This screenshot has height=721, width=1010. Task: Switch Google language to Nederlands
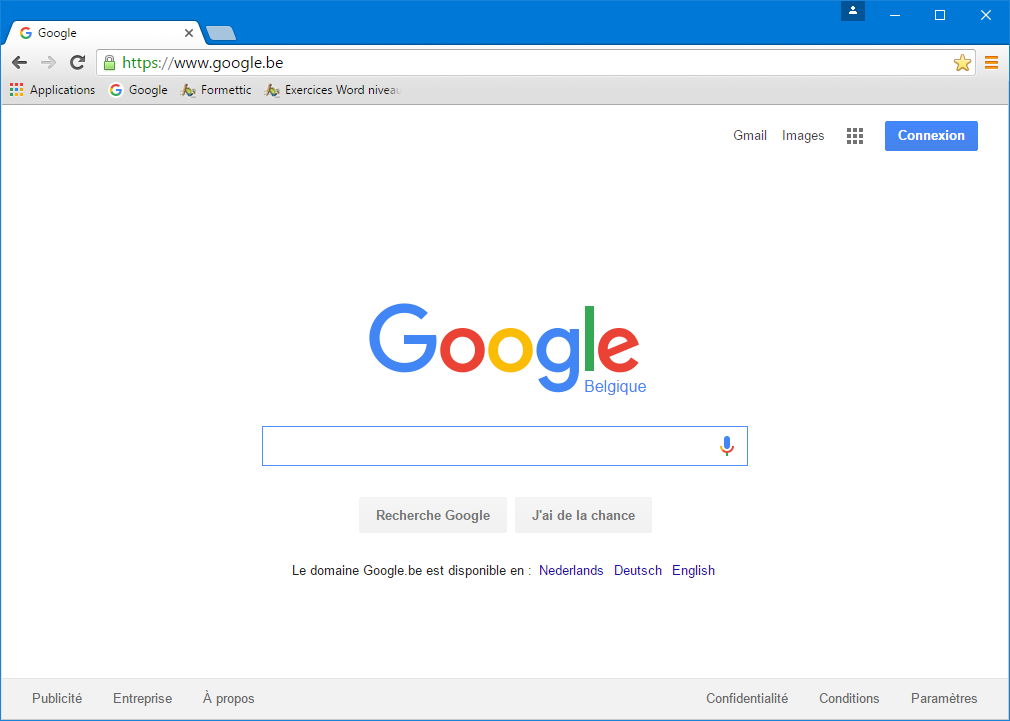[571, 570]
